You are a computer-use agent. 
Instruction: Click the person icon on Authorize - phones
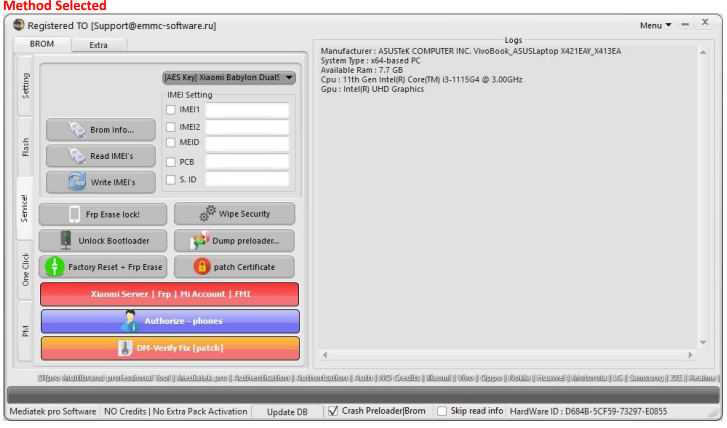130,321
